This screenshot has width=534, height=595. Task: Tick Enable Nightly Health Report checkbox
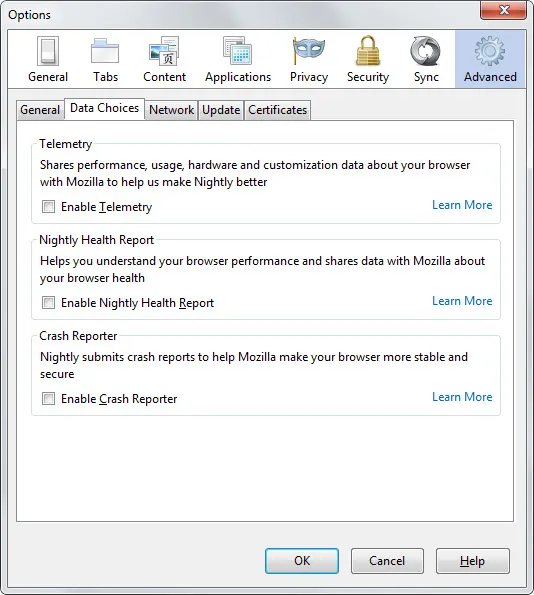click(x=48, y=303)
